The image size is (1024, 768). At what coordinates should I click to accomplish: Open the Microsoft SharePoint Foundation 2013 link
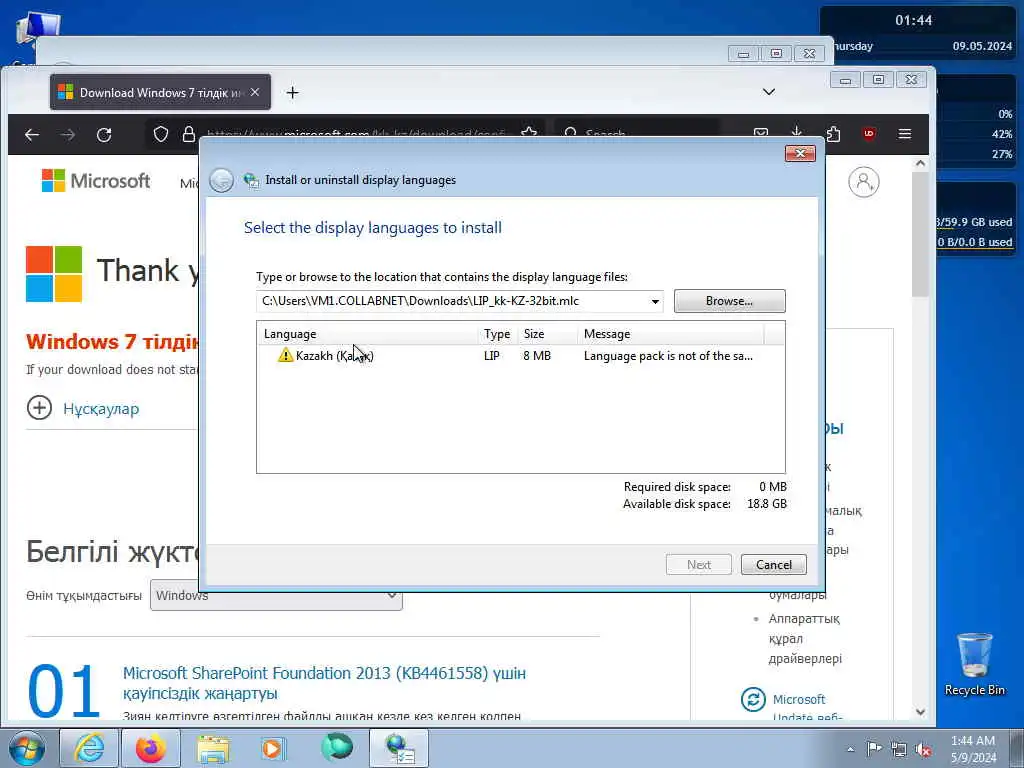click(324, 682)
